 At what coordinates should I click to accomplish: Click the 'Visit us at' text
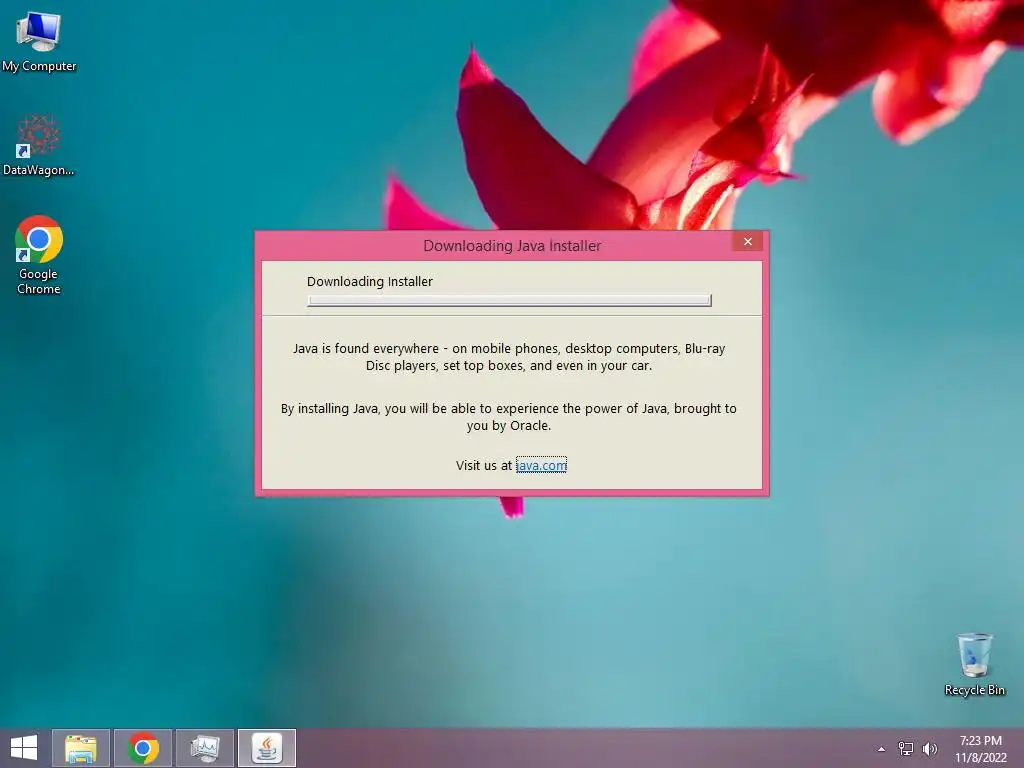[484, 466]
